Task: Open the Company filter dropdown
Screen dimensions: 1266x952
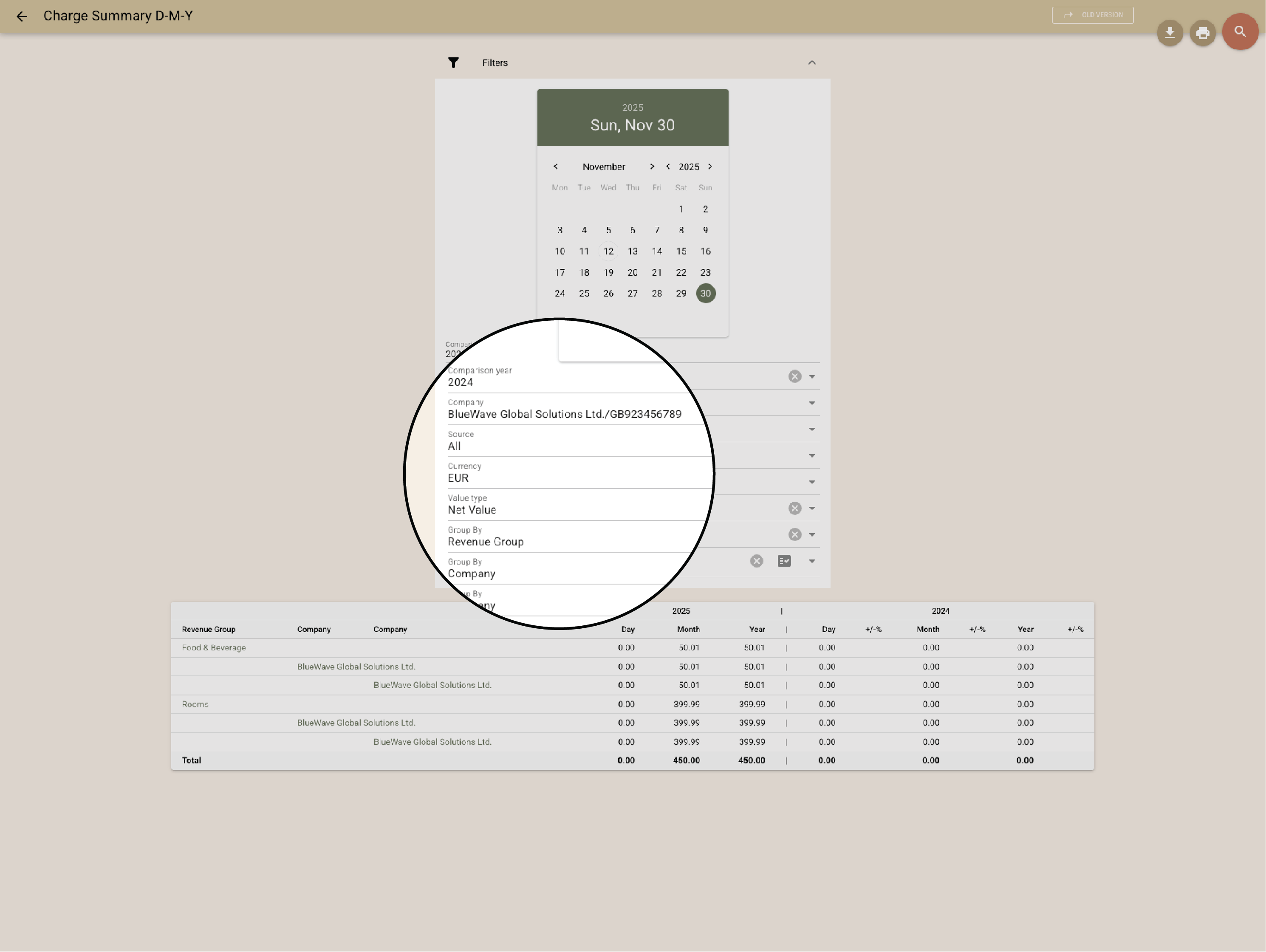Action: [x=811, y=403]
